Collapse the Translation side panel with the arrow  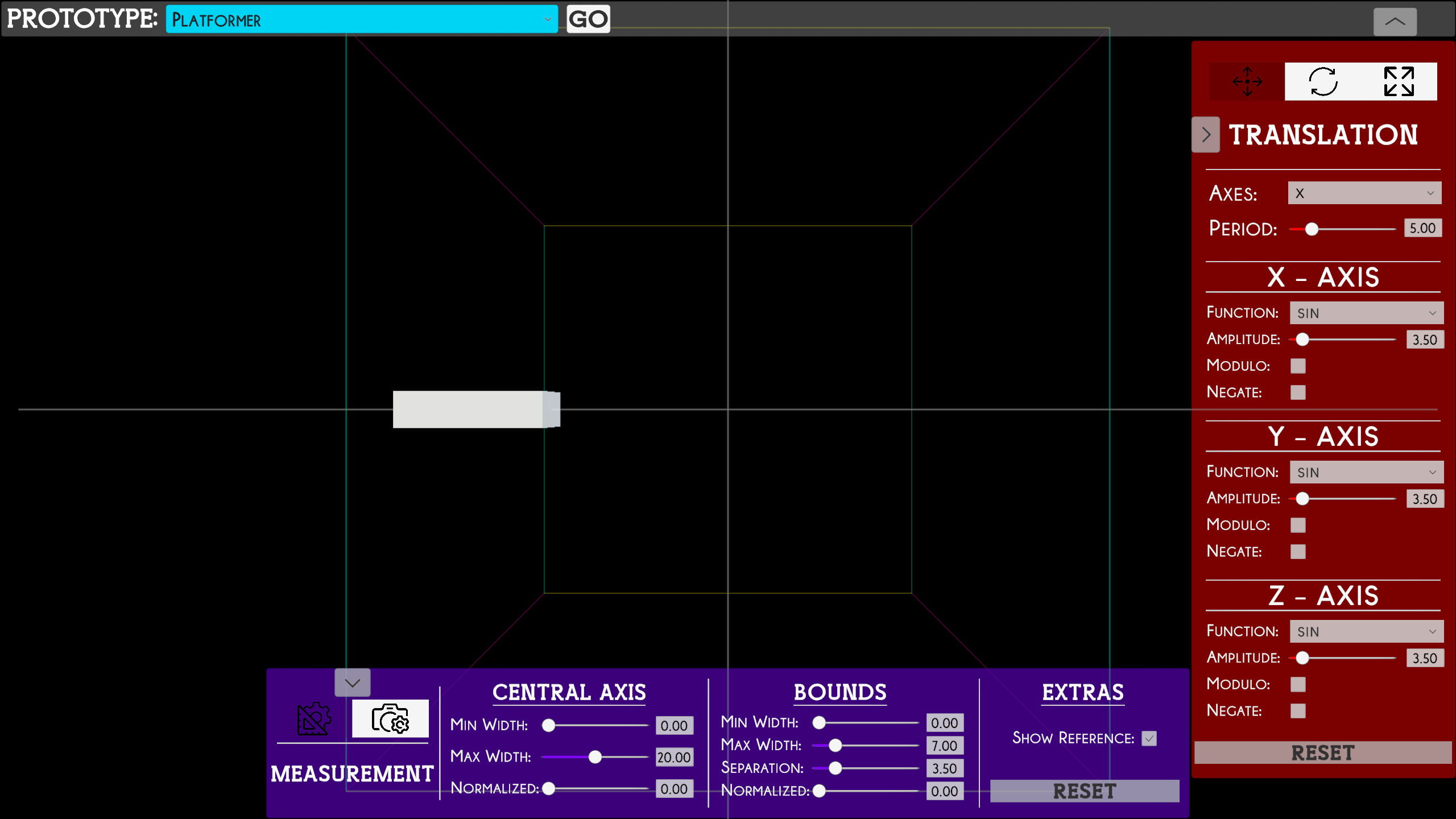point(1206,135)
